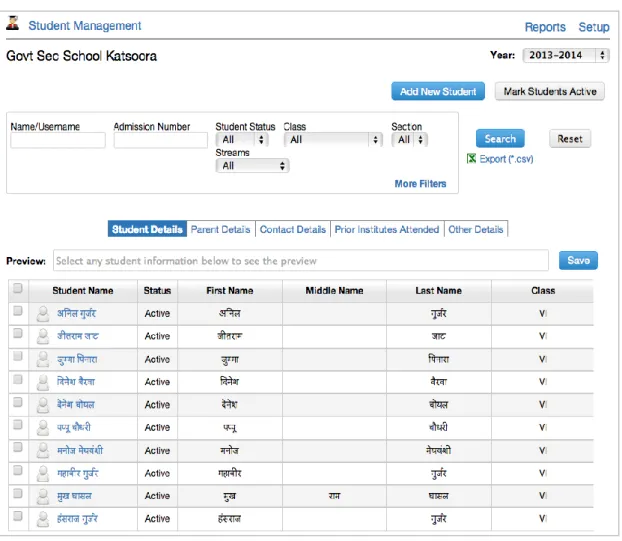622x541 pixels.
Task: Click avatar icon in अनिल गुर्जर row
Action: tap(43, 313)
